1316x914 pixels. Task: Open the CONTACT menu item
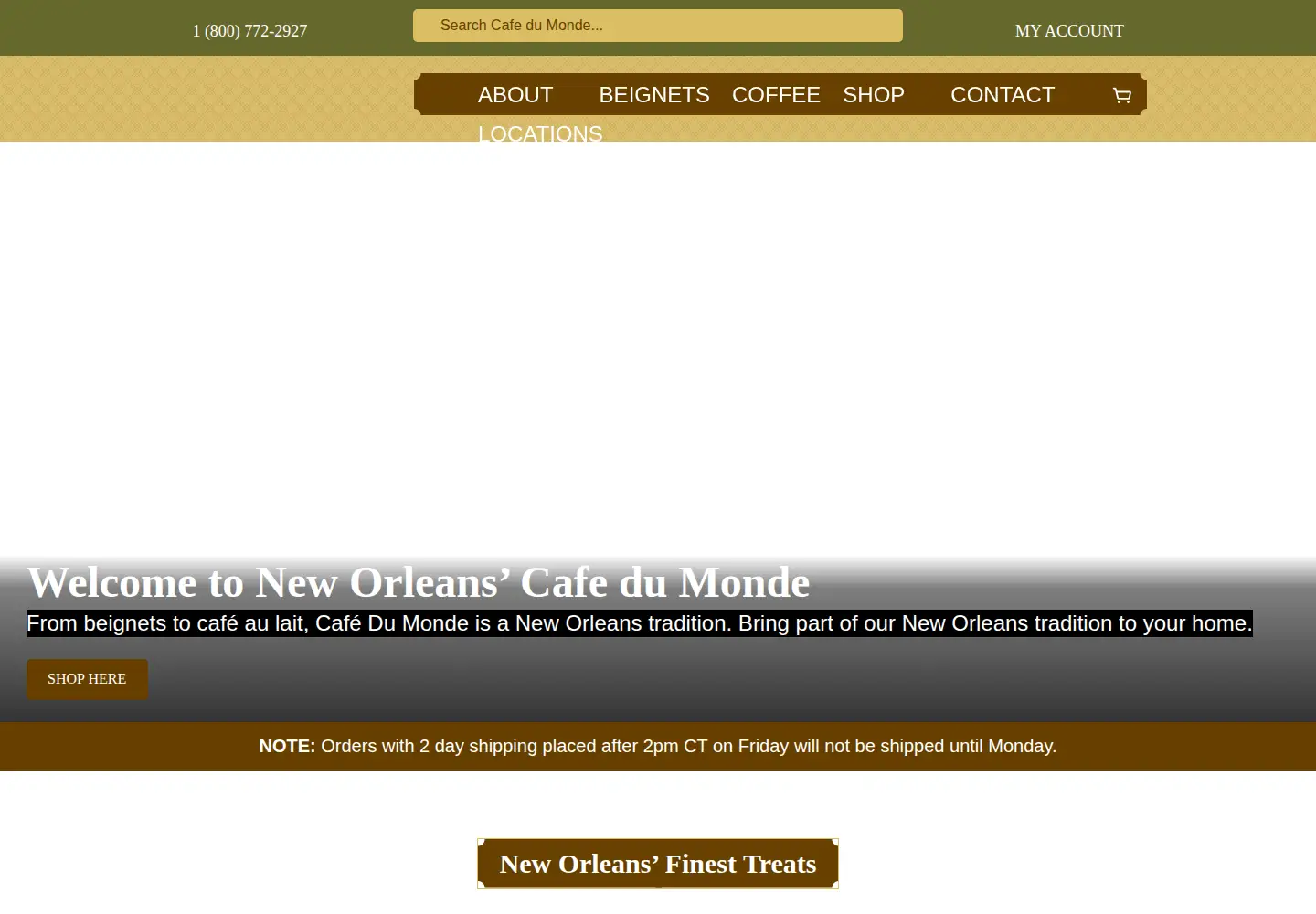pyautogui.click(x=1003, y=95)
